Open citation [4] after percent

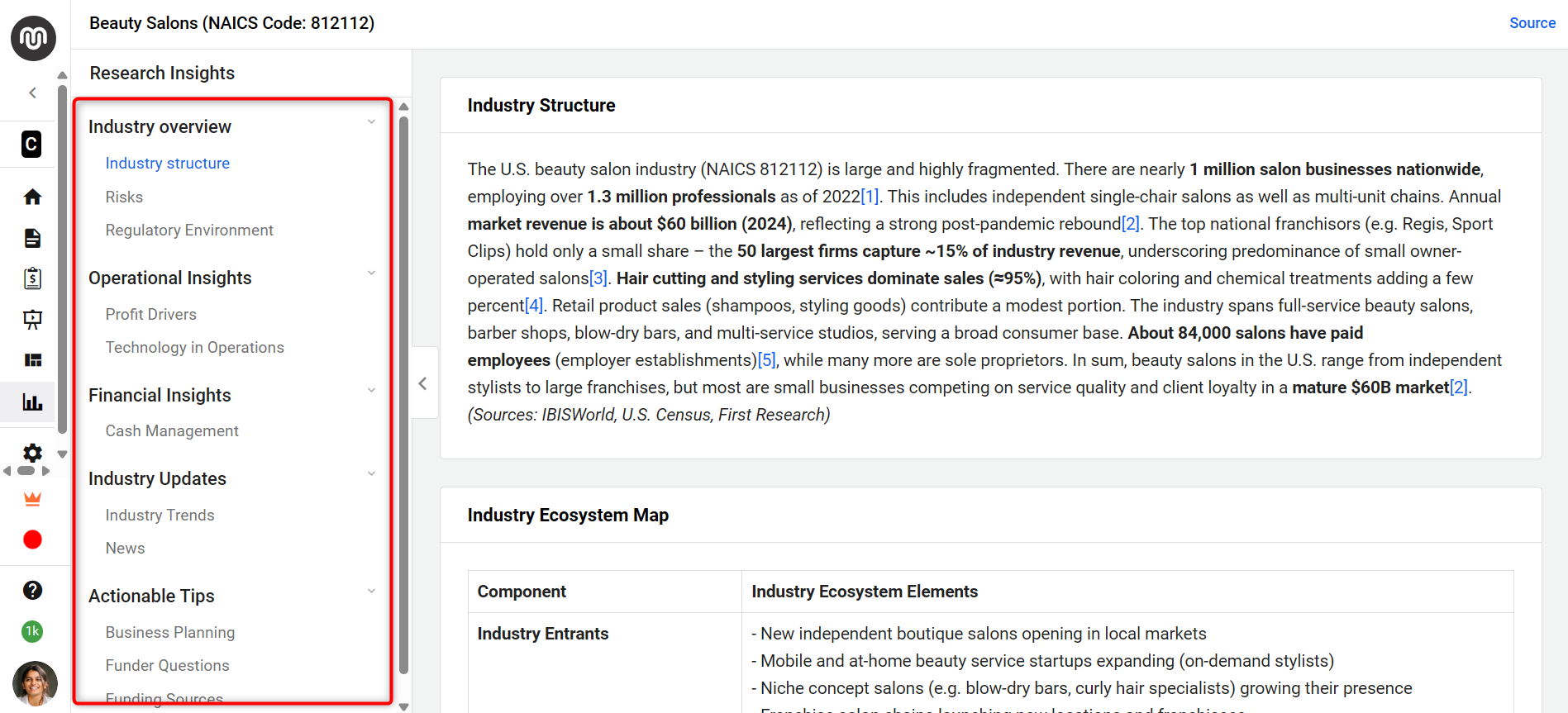[x=534, y=306]
